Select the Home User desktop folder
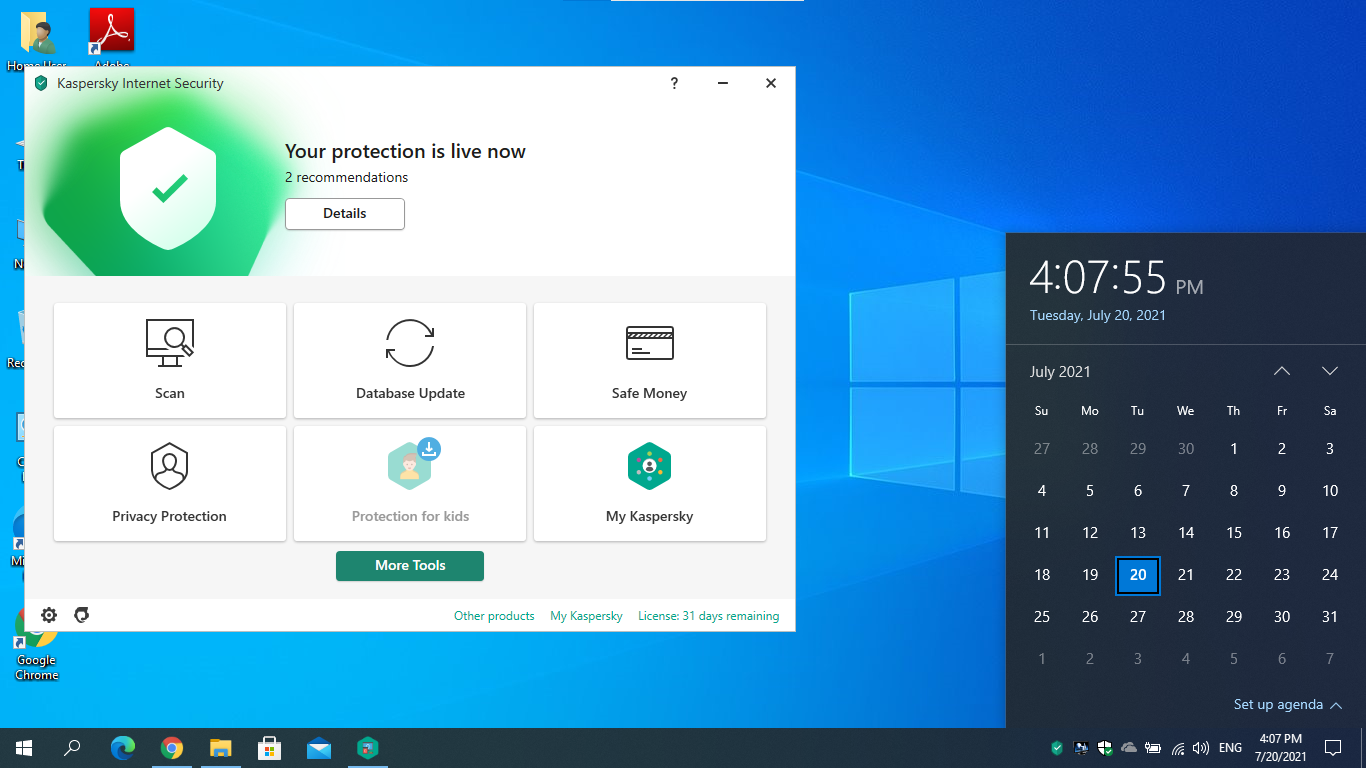Image resolution: width=1366 pixels, height=768 pixels. click(38, 40)
